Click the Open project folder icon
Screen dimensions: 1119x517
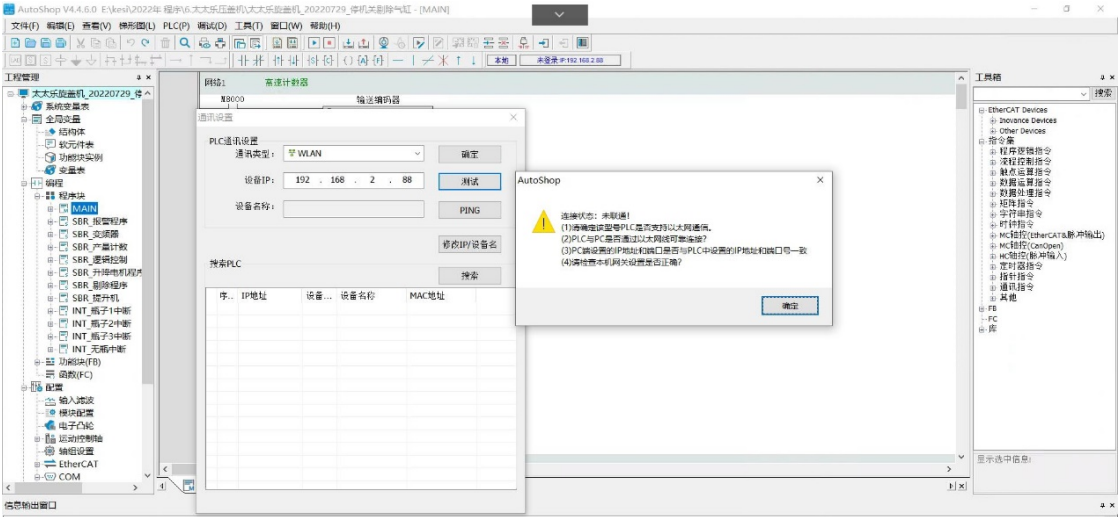pos(30,42)
